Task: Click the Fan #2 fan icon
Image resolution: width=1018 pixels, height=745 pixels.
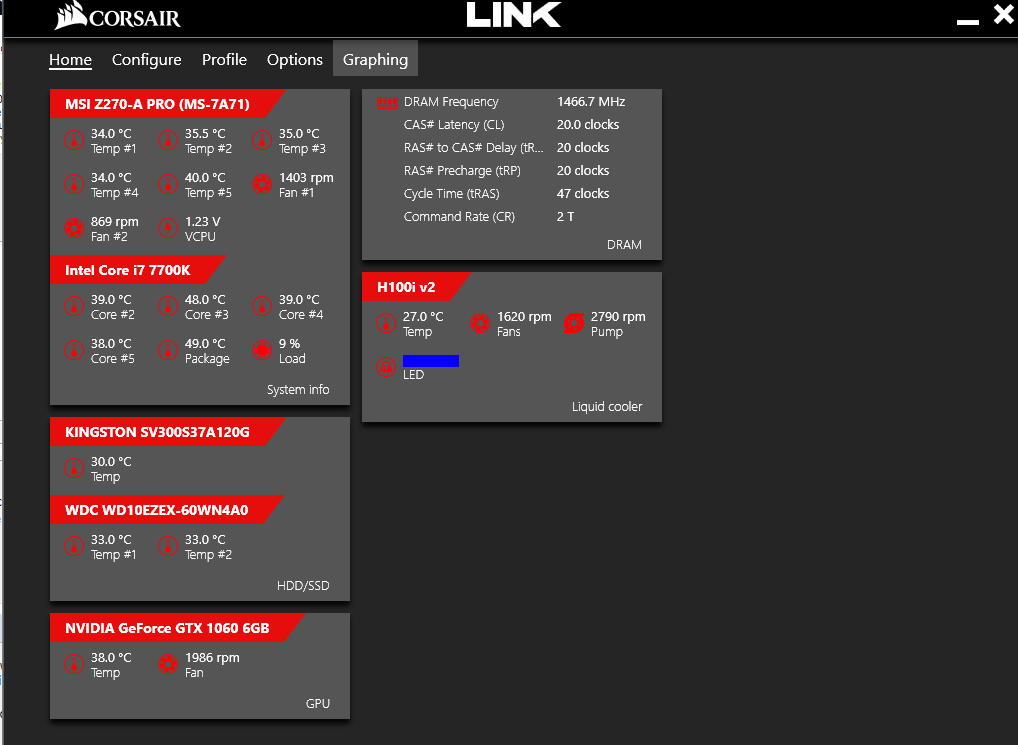Action: coord(74,228)
